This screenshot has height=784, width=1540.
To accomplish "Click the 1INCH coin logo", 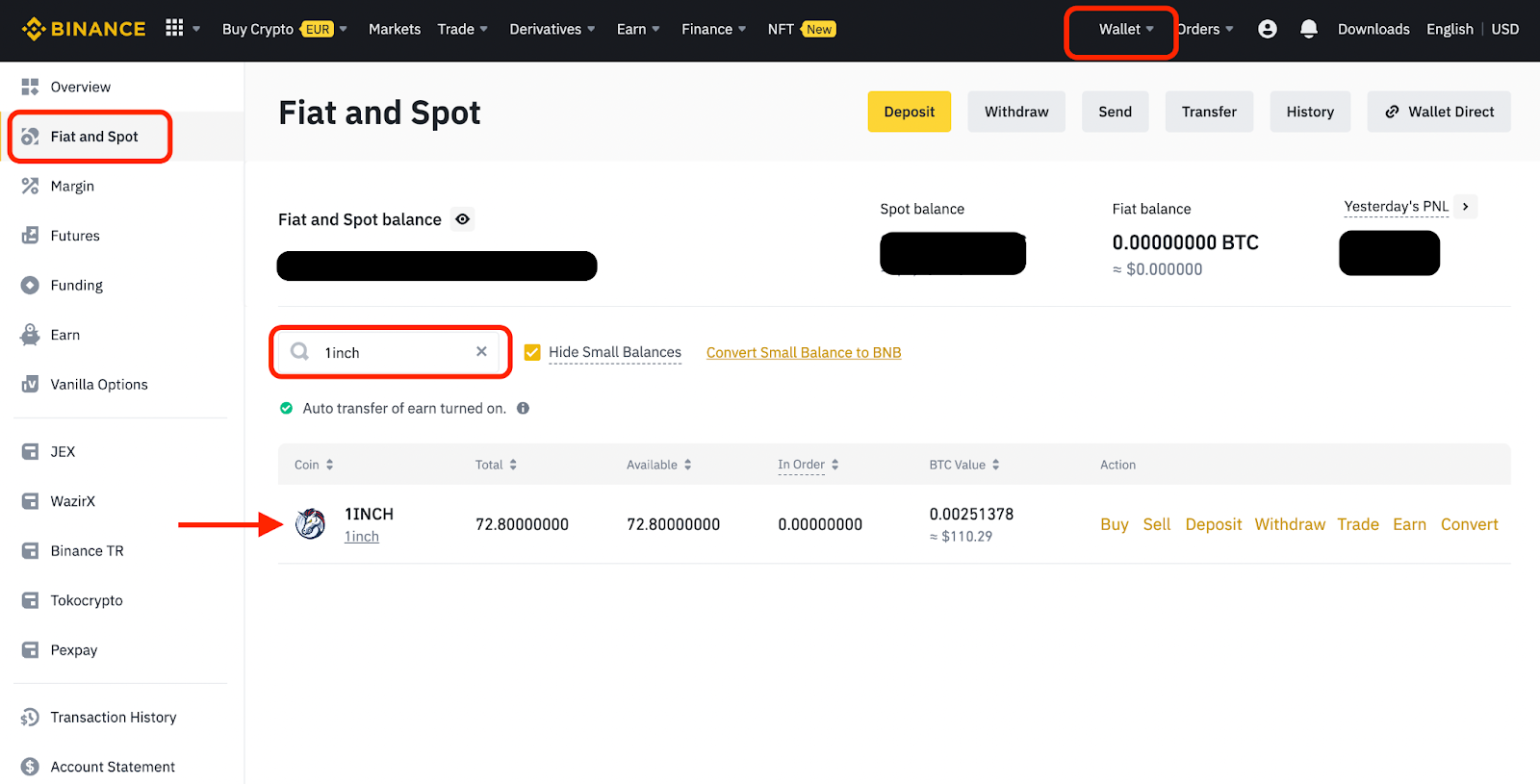I will click(x=310, y=523).
